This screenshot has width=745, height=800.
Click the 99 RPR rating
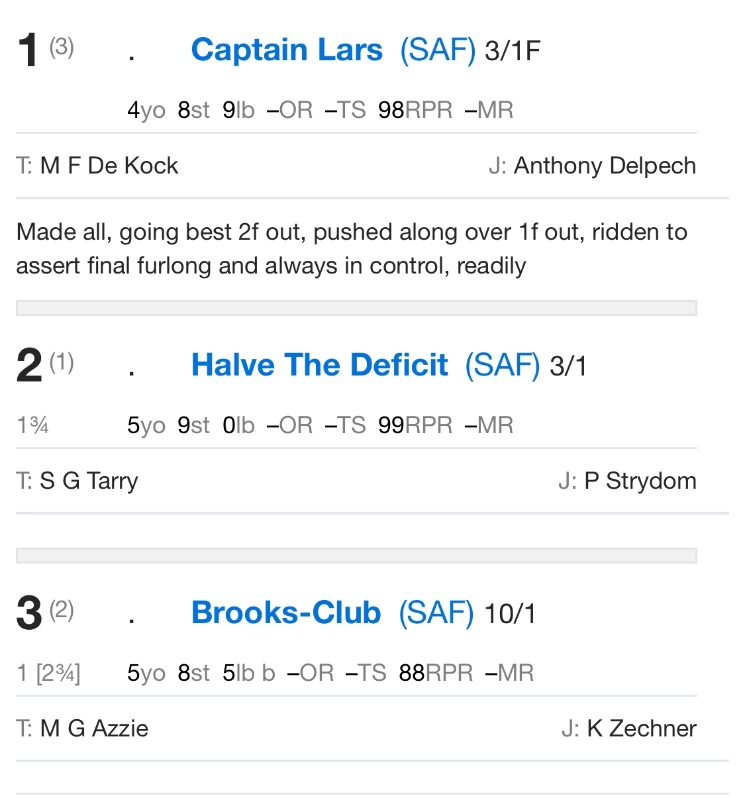pos(391,426)
